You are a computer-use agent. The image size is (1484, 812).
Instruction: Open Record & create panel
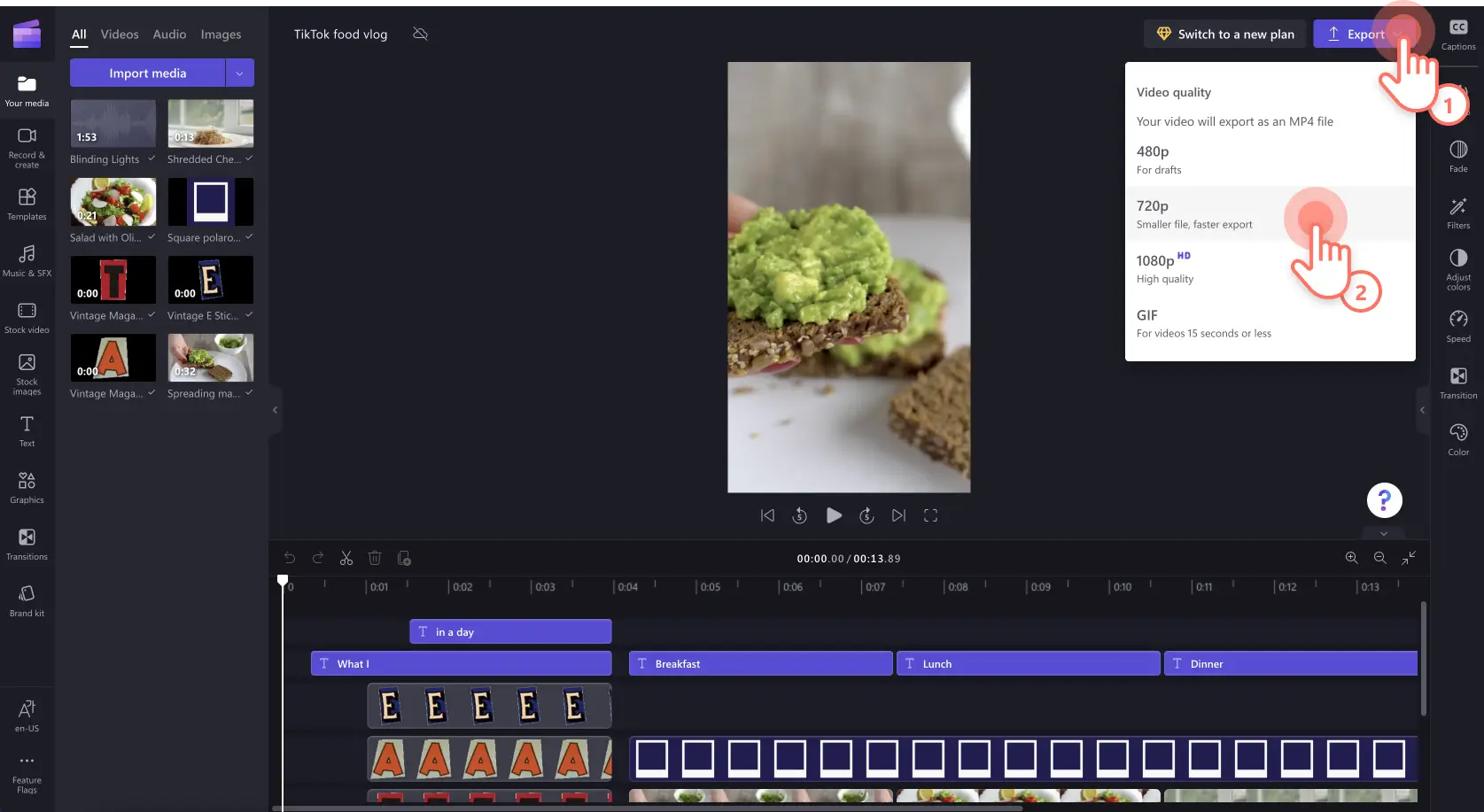click(27, 147)
